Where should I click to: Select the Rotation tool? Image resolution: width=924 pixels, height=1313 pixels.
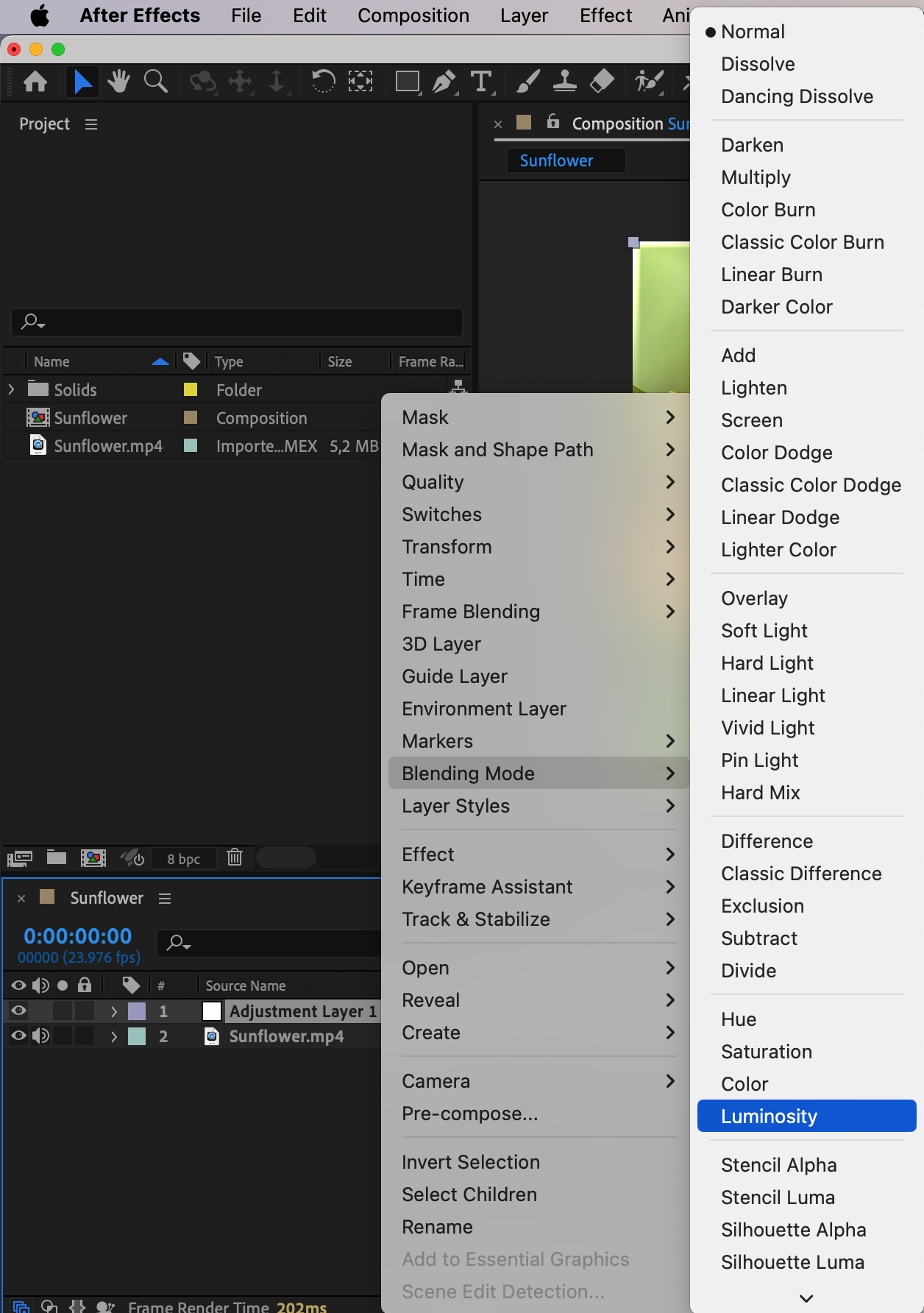[323, 81]
